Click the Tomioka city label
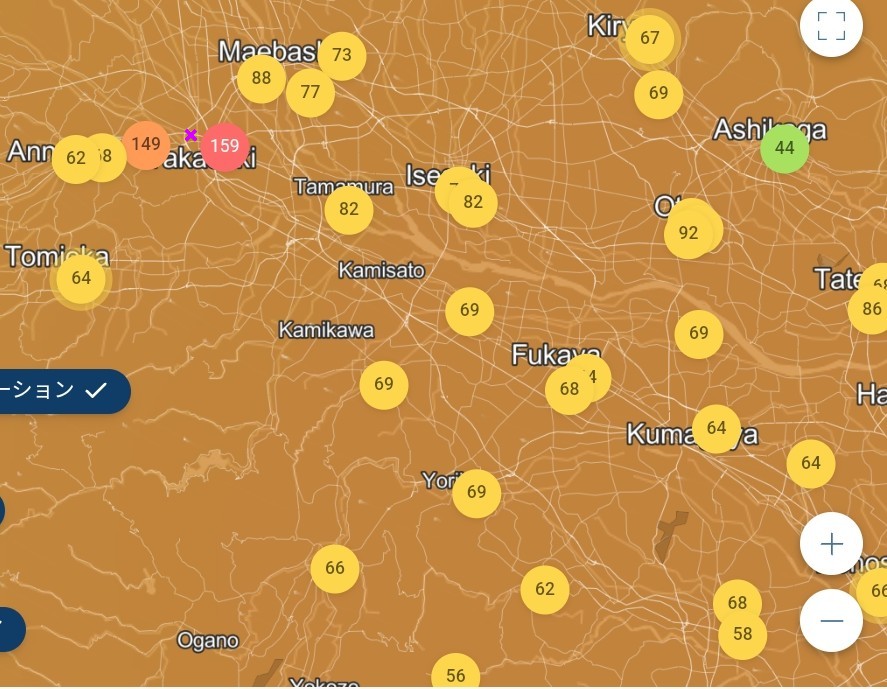Viewport: 887px width, 689px height. (57, 256)
